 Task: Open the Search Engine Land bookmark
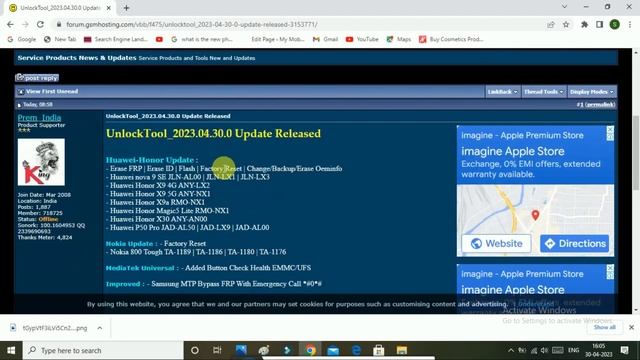(x=116, y=39)
